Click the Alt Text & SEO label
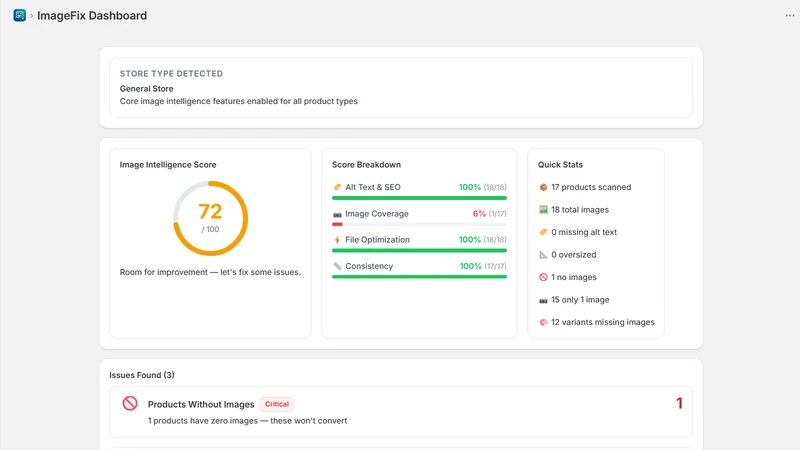 tap(373, 187)
